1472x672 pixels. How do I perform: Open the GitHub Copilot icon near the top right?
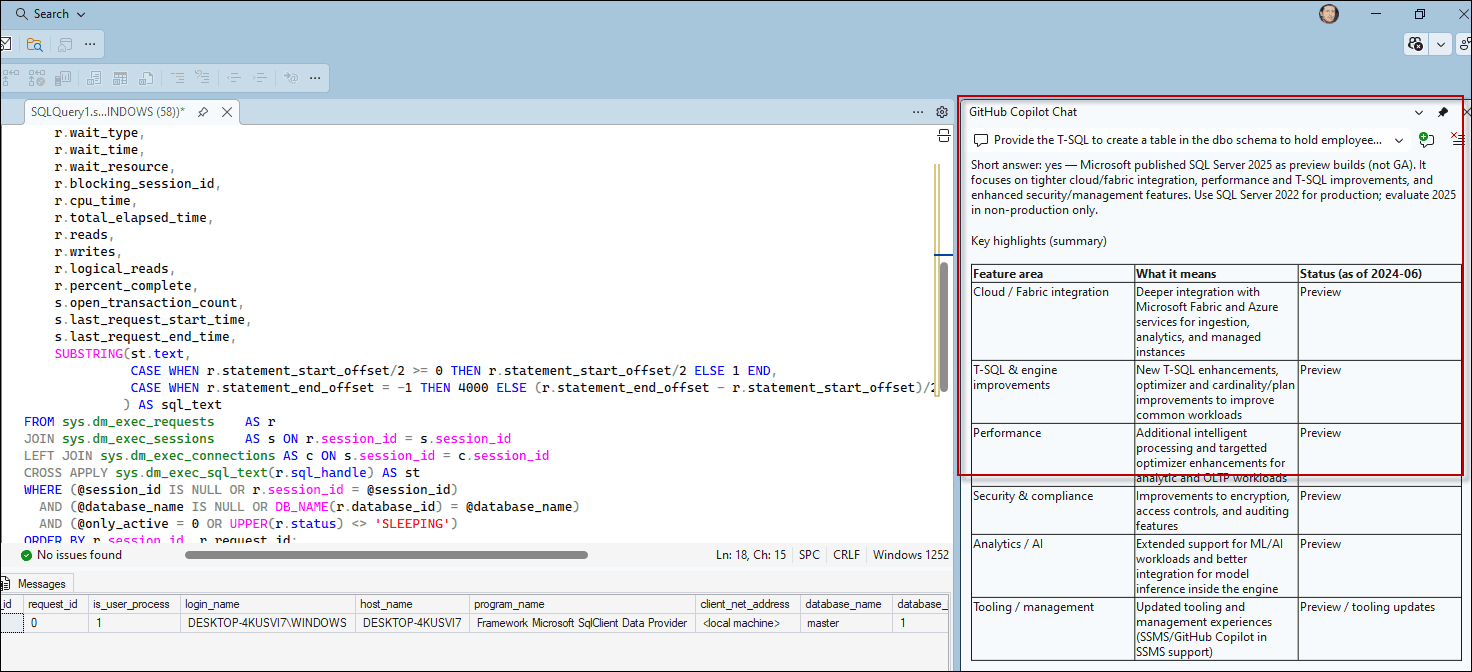coord(1415,44)
